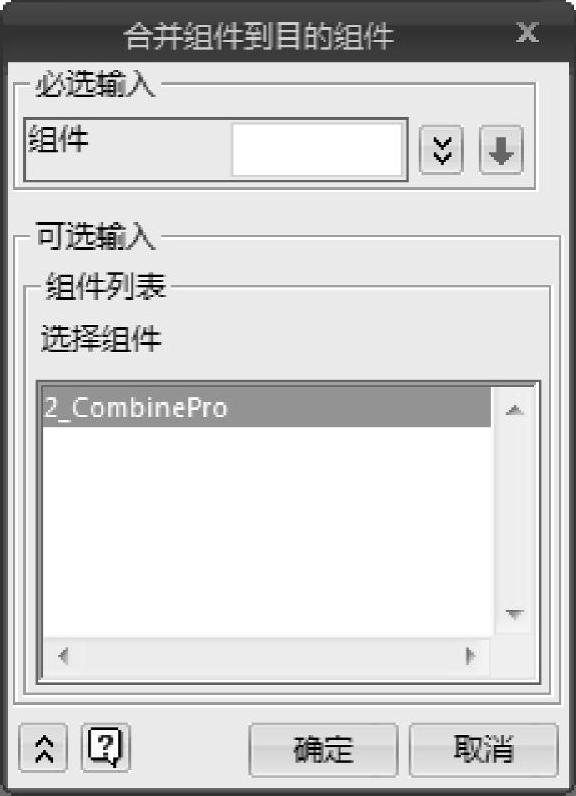Expand options with the double-chevron down button
This screenshot has width=576, height=796.
[441, 150]
